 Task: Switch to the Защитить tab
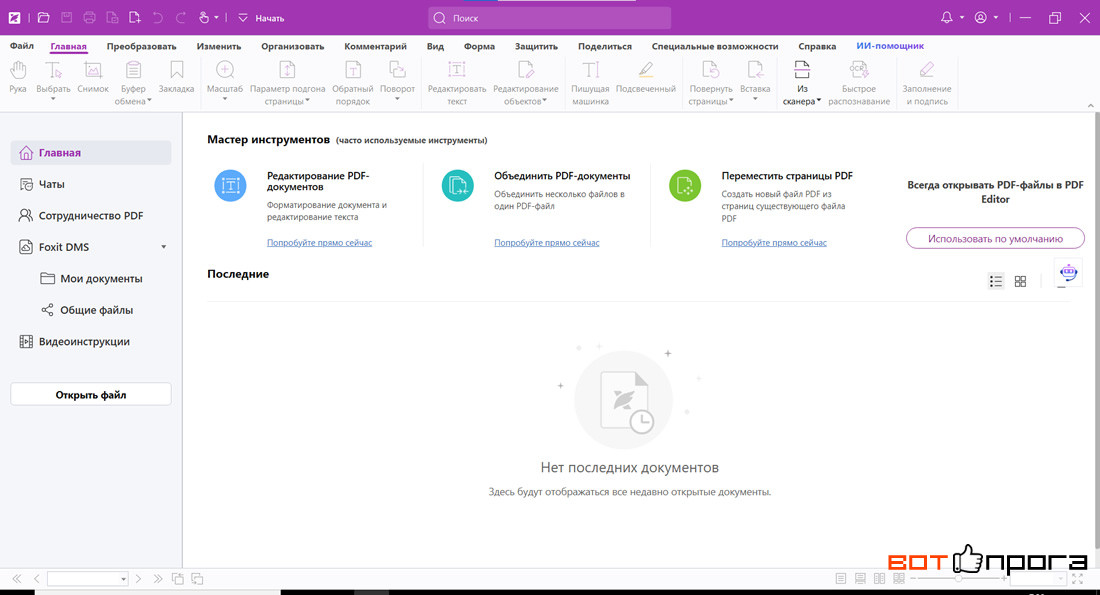click(x=536, y=46)
